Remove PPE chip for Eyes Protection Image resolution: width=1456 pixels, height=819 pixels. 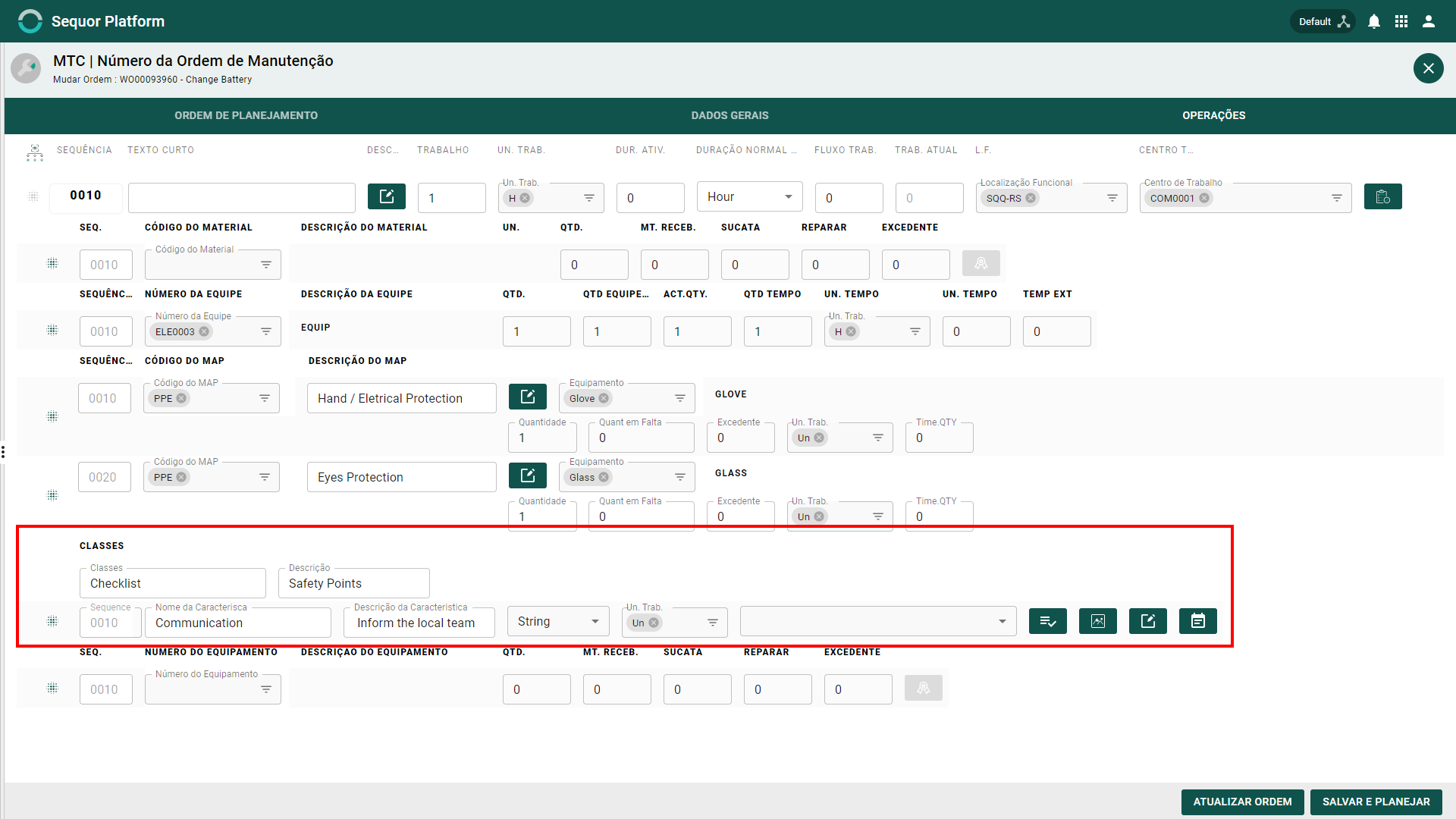[181, 477]
